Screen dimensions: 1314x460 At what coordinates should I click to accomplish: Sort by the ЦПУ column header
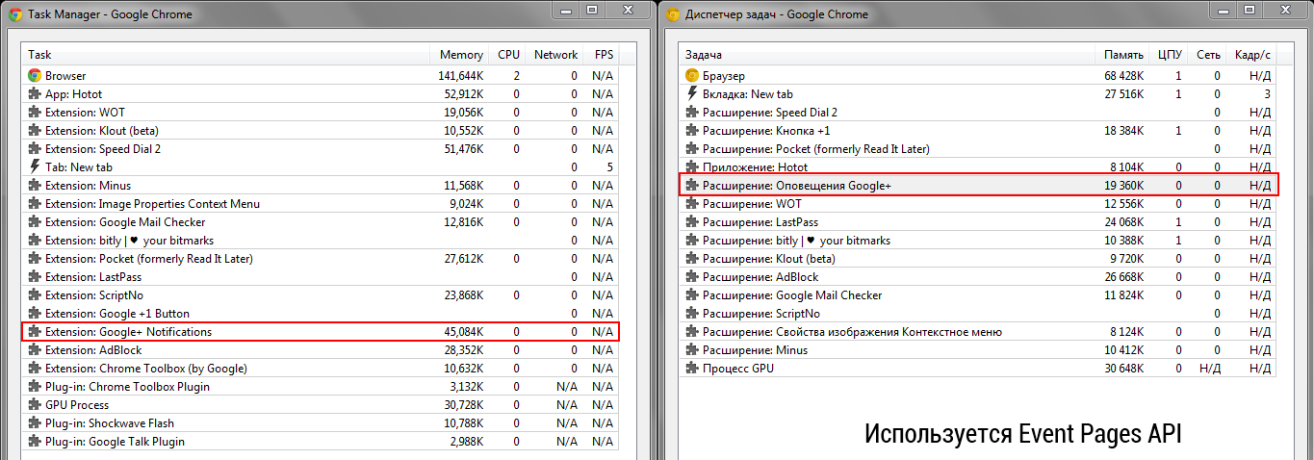[1169, 55]
